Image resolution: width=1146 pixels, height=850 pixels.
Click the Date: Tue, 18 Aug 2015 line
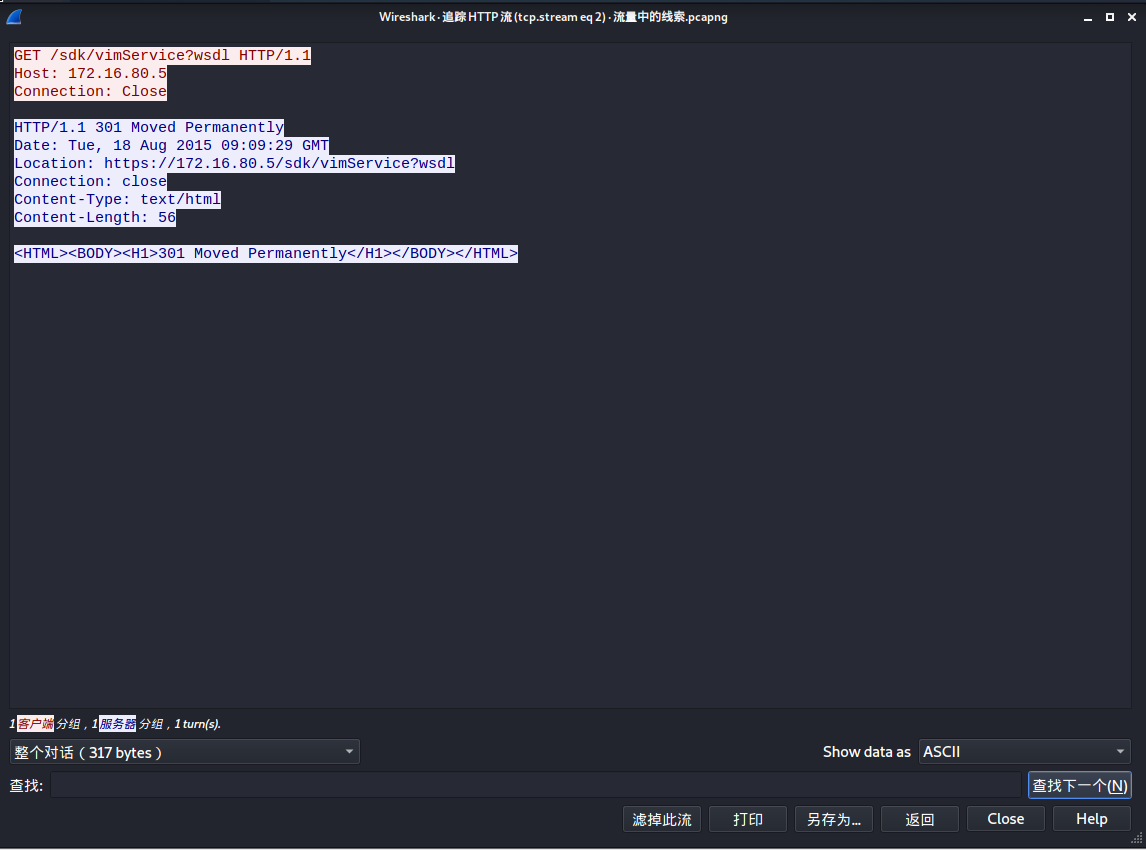[172, 145]
